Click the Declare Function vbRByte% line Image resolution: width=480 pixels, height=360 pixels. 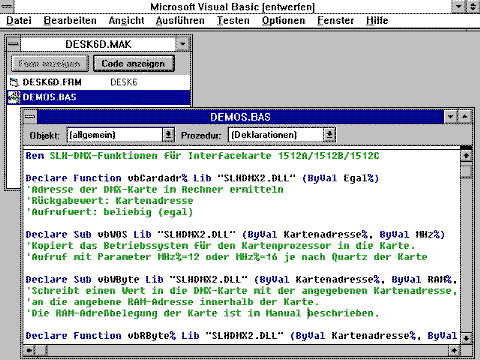[241, 336]
